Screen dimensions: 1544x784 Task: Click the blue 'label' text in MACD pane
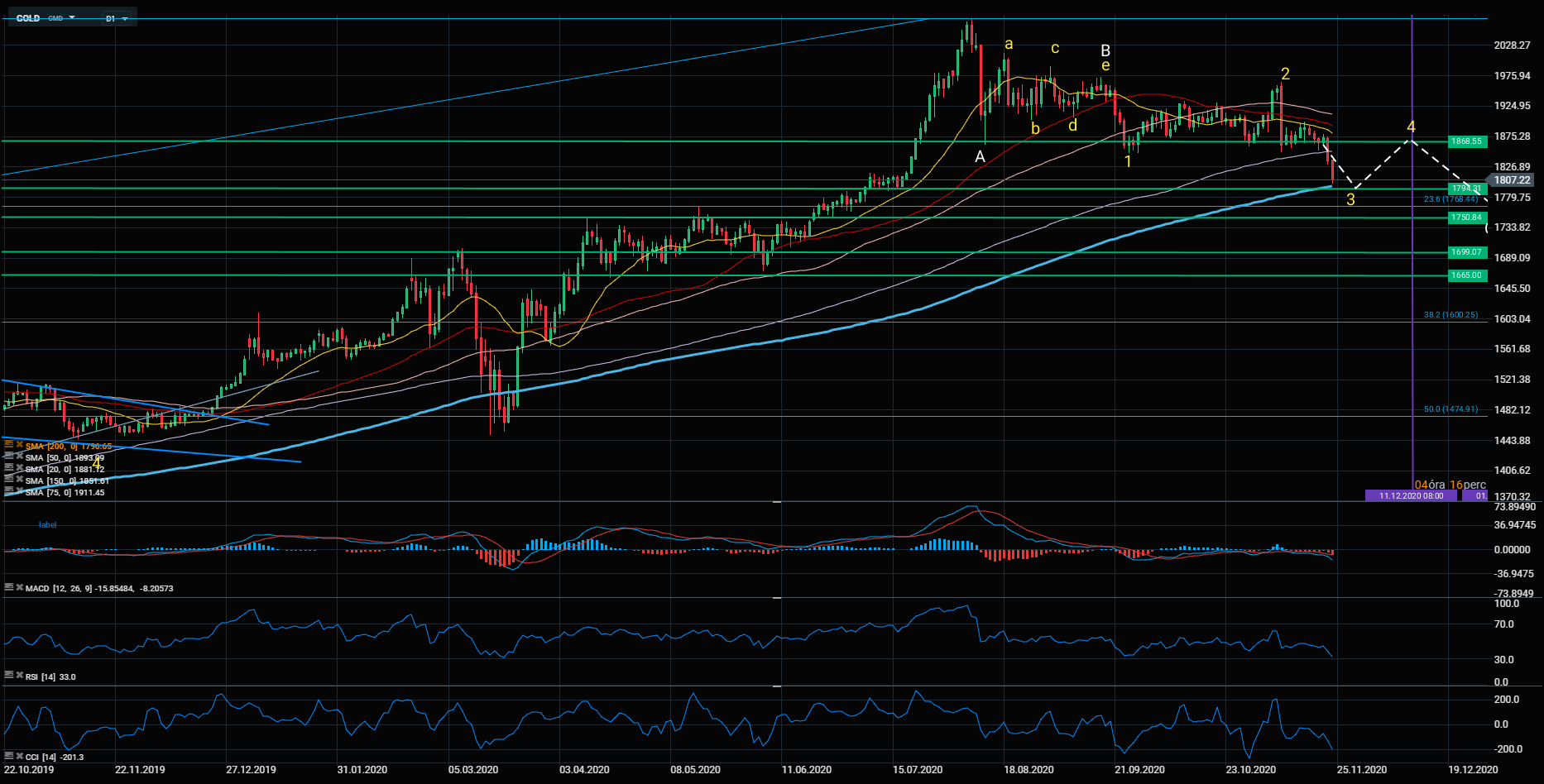pos(48,524)
